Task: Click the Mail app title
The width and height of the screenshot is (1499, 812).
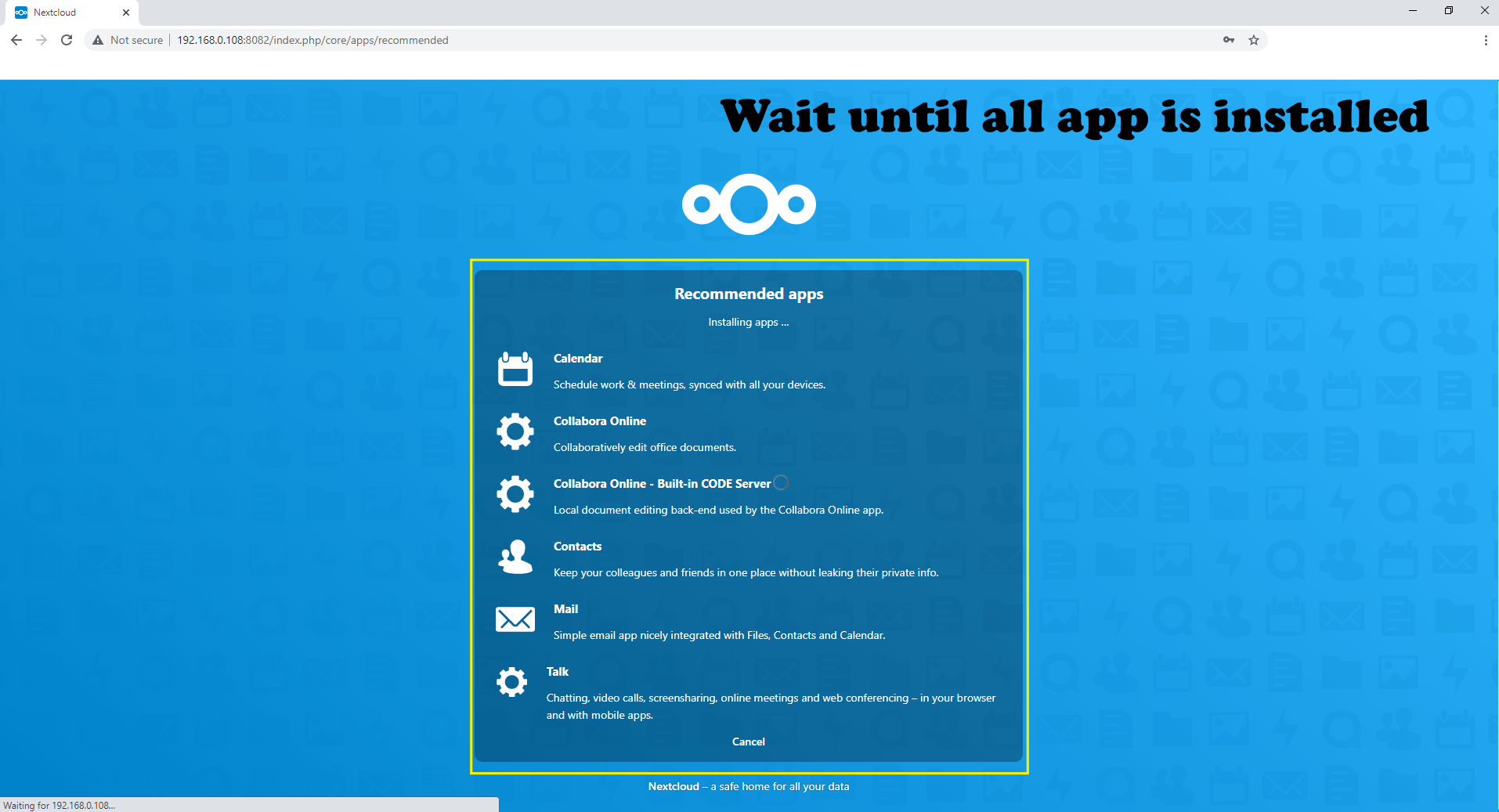Action: pyautogui.click(x=565, y=608)
